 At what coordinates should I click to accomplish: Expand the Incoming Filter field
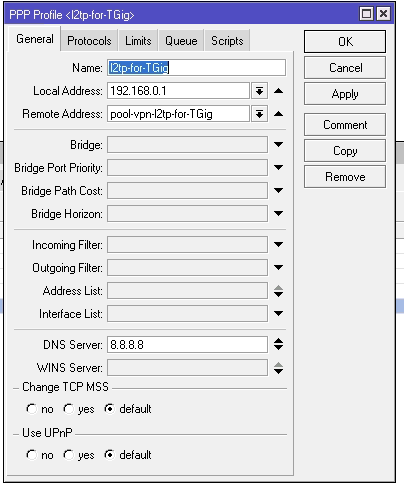[x=278, y=244]
